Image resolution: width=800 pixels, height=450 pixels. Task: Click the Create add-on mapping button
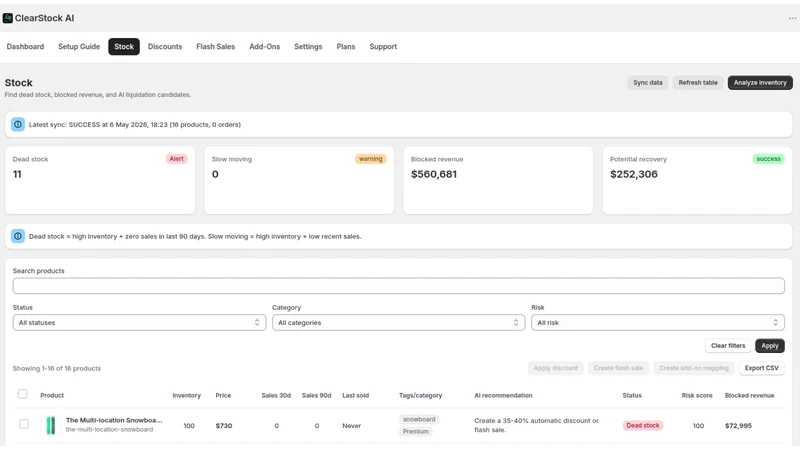(x=694, y=368)
